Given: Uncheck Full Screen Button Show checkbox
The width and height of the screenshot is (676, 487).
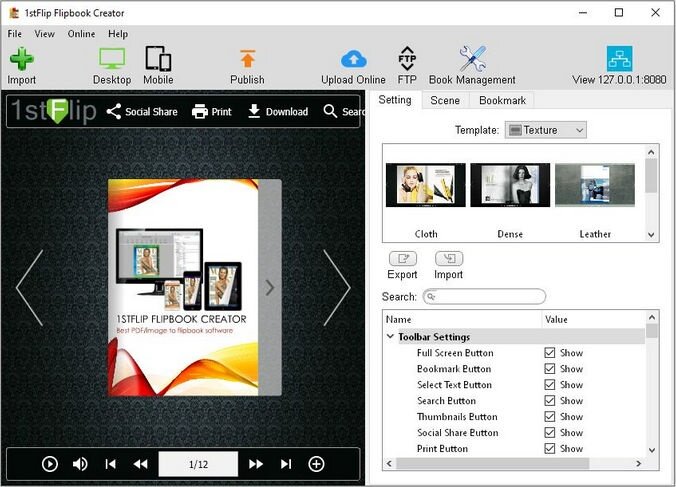Looking at the screenshot, I should [x=550, y=353].
